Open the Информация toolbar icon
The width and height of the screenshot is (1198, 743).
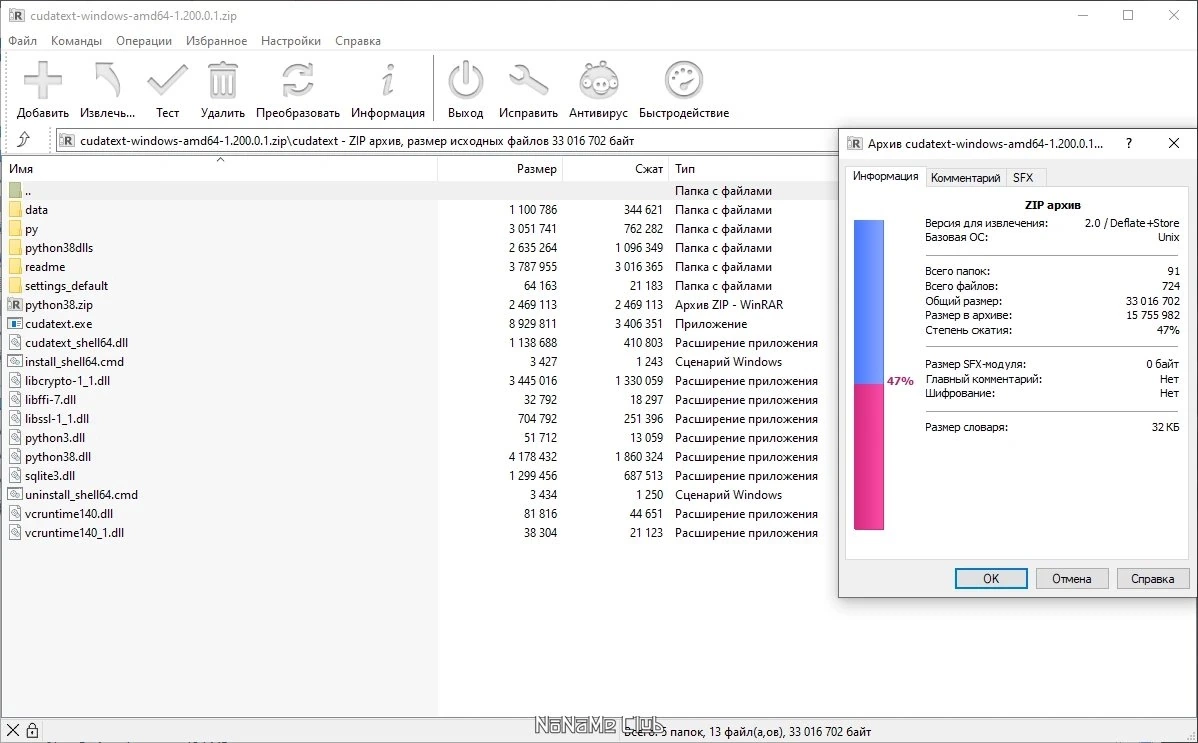(x=388, y=80)
